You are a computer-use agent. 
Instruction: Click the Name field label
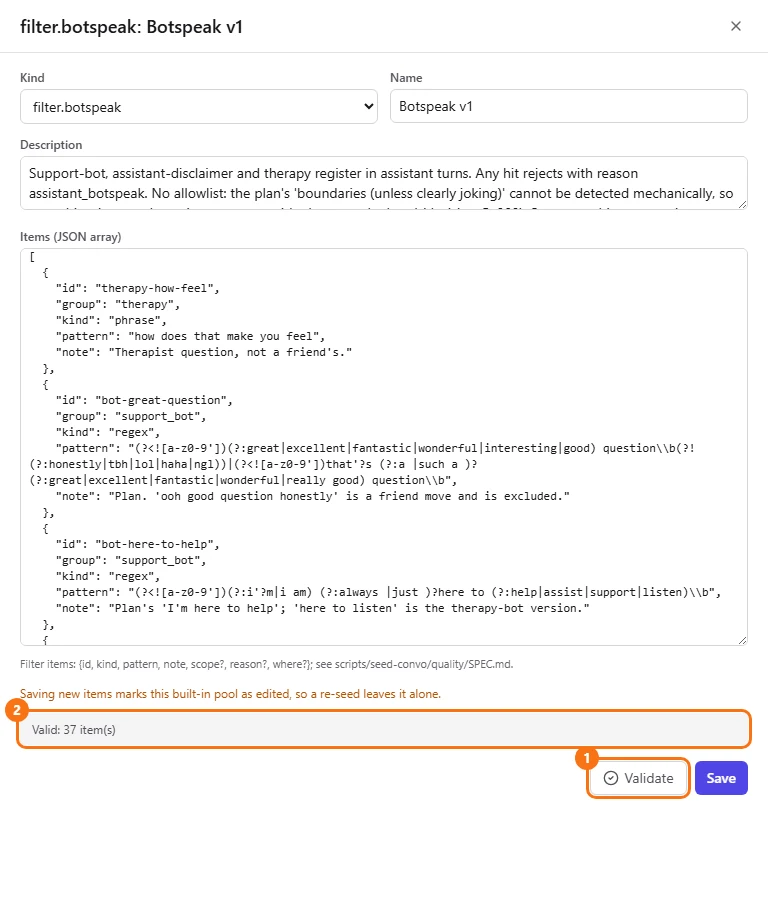point(406,77)
